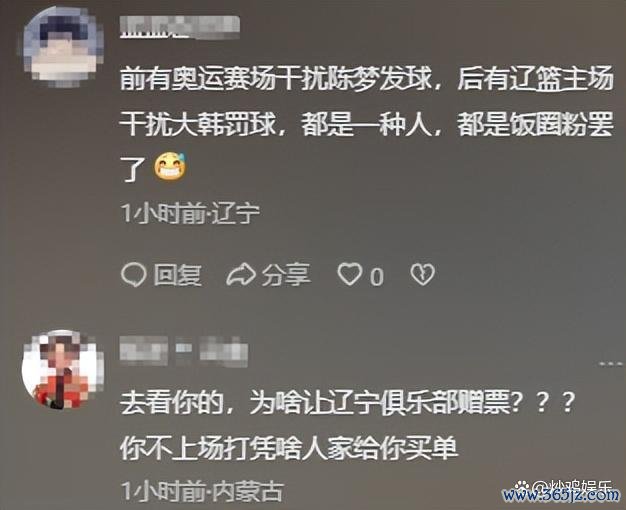Tap the 分享 share label
Viewport: 626px width, 510px height.
[286, 275]
